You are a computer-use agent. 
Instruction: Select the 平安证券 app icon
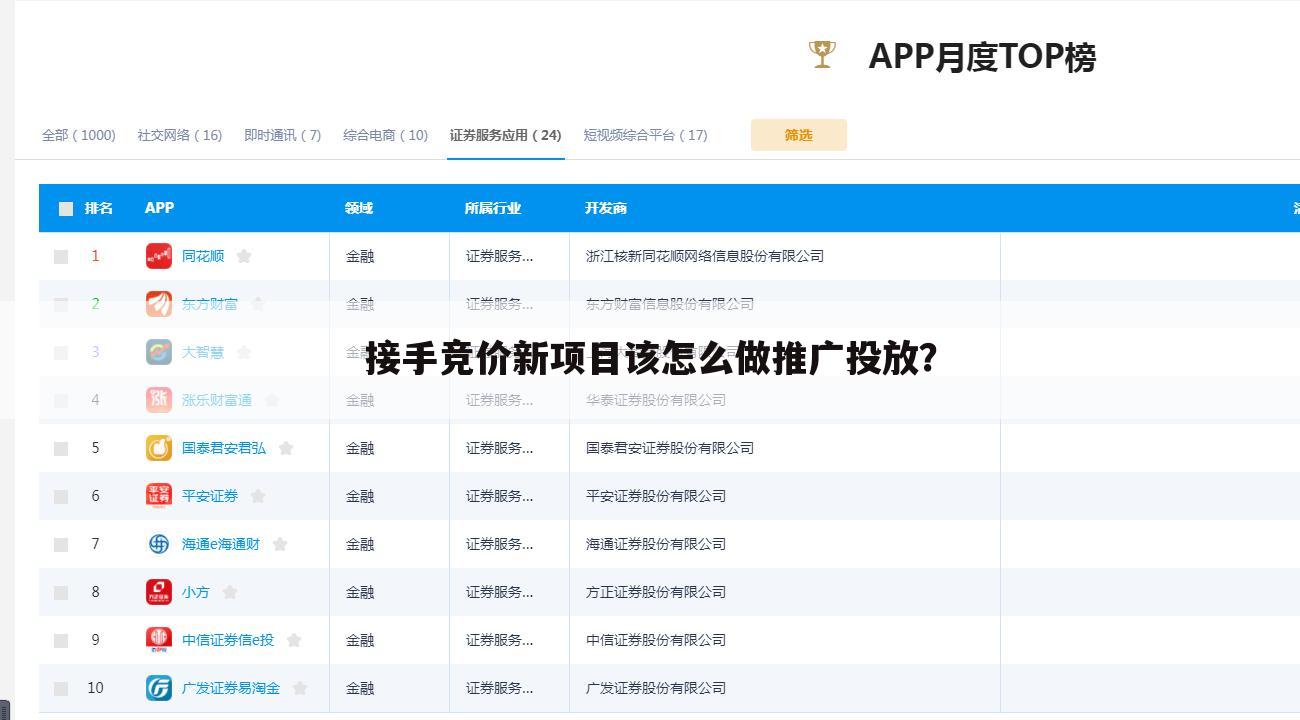click(157, 496)
